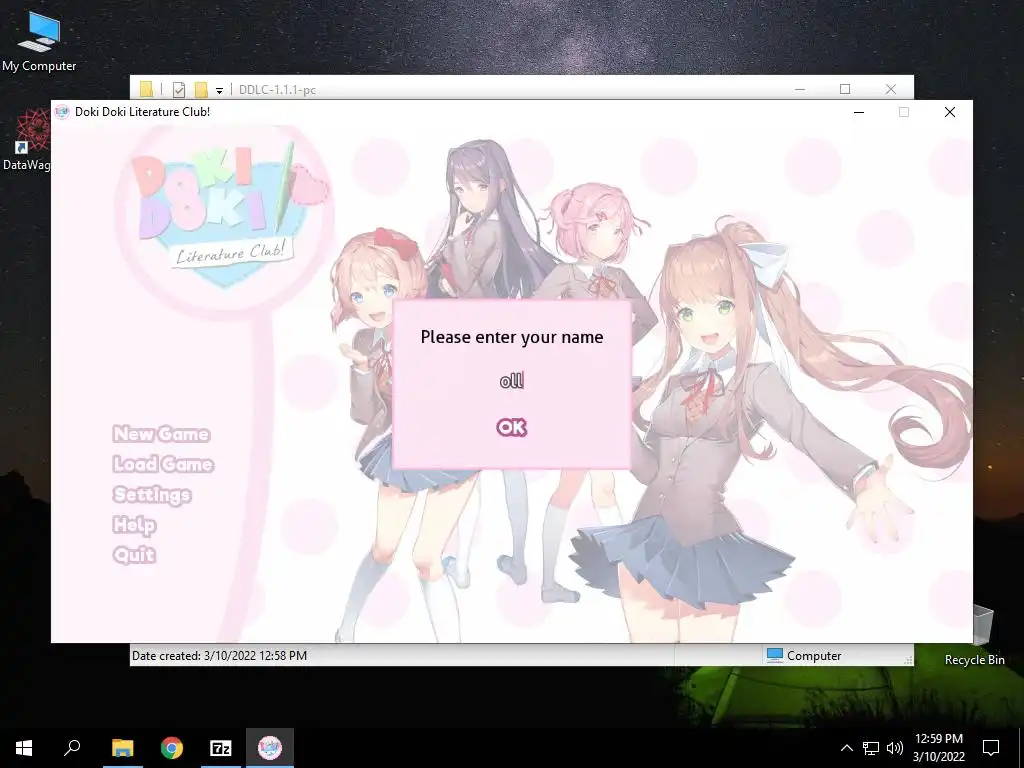
Task: Close the Doki Doki Literature Club window
Action: click(950, 112)
